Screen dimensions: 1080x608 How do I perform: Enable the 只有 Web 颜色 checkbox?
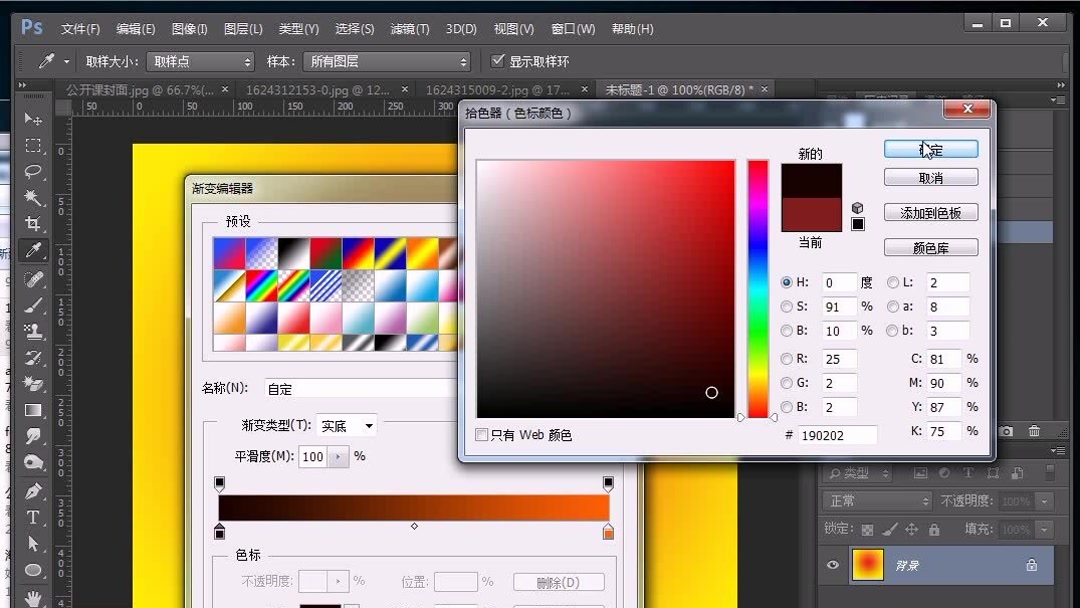[x=481, y=434]
